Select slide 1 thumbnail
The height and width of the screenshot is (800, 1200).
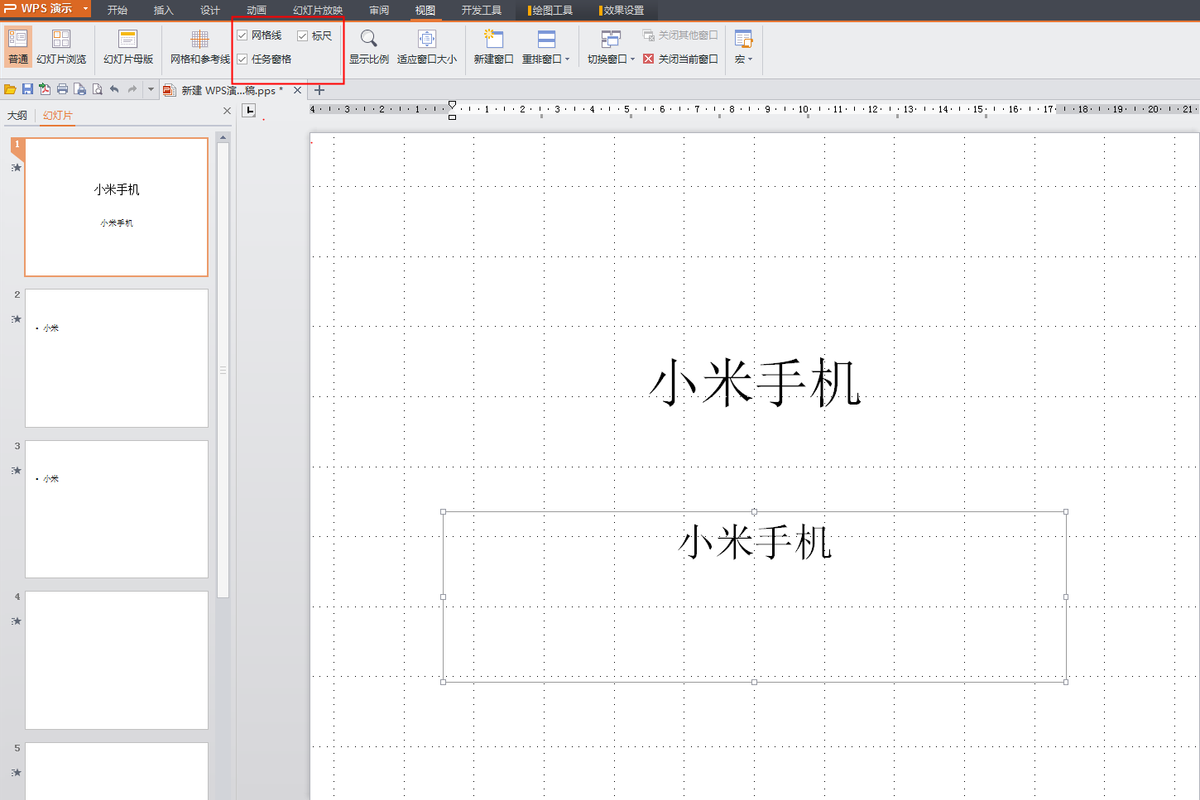point(116,207)
